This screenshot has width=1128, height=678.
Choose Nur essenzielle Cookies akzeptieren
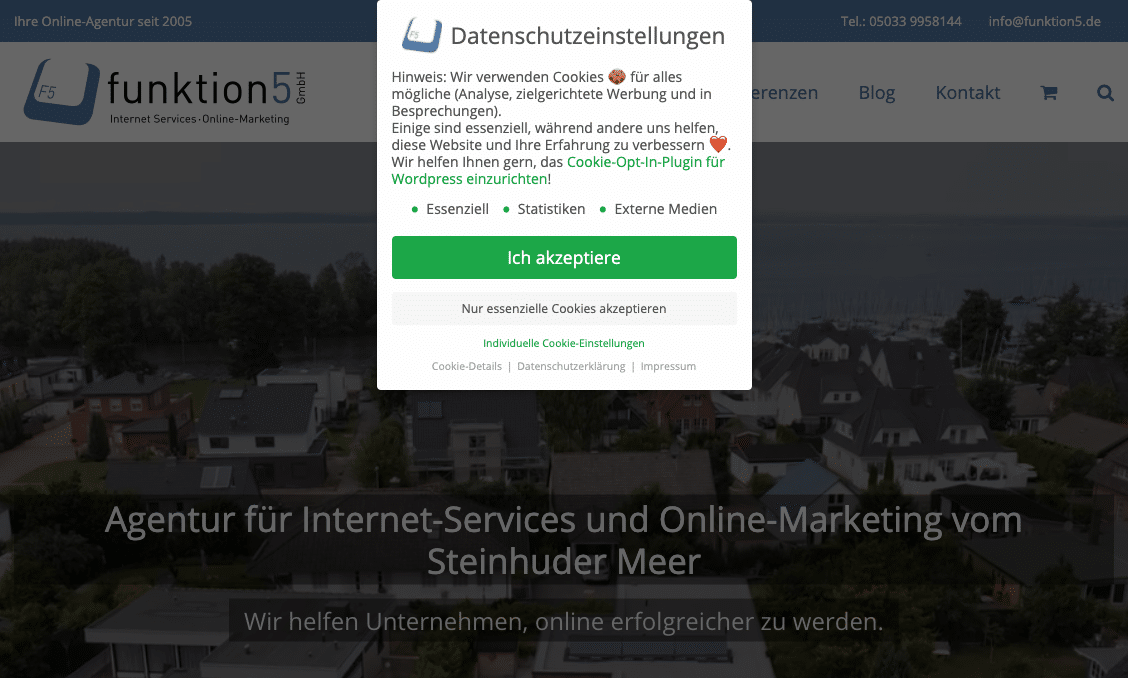pos(564,308)
